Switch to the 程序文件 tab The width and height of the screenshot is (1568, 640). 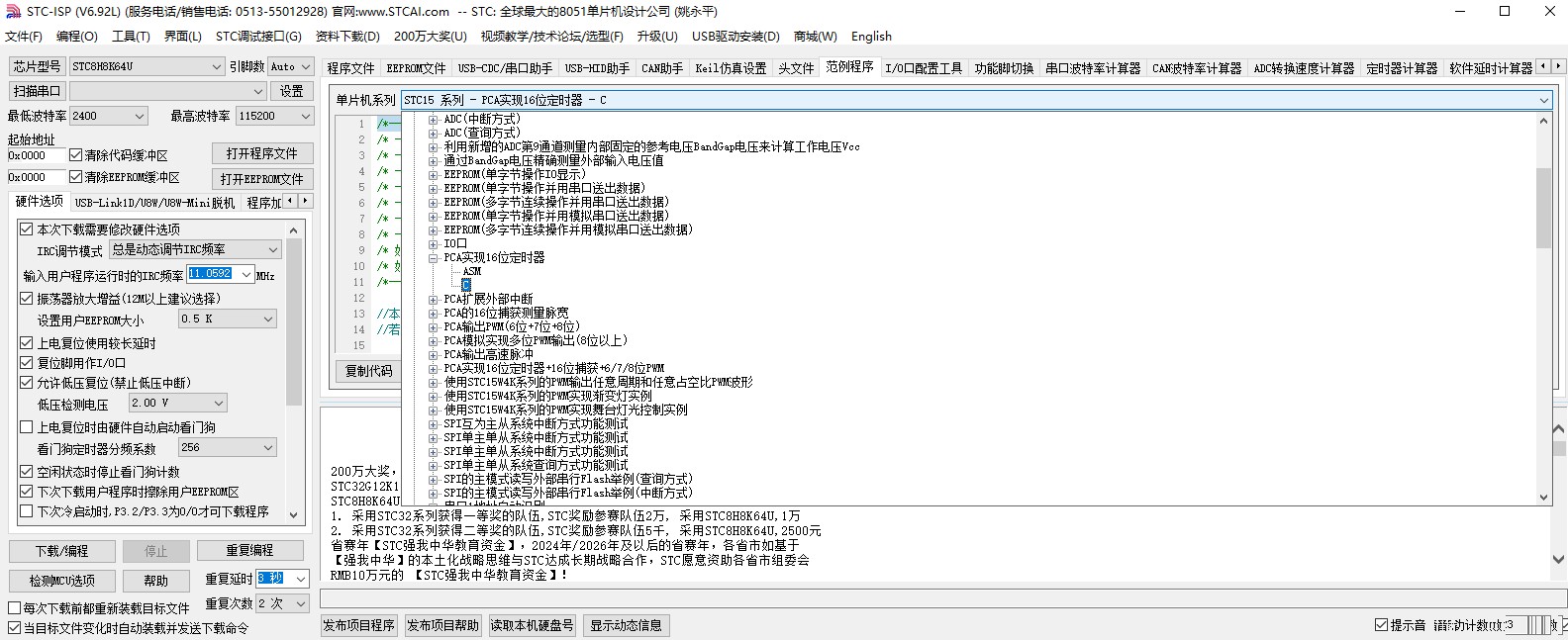coord(351,68)
